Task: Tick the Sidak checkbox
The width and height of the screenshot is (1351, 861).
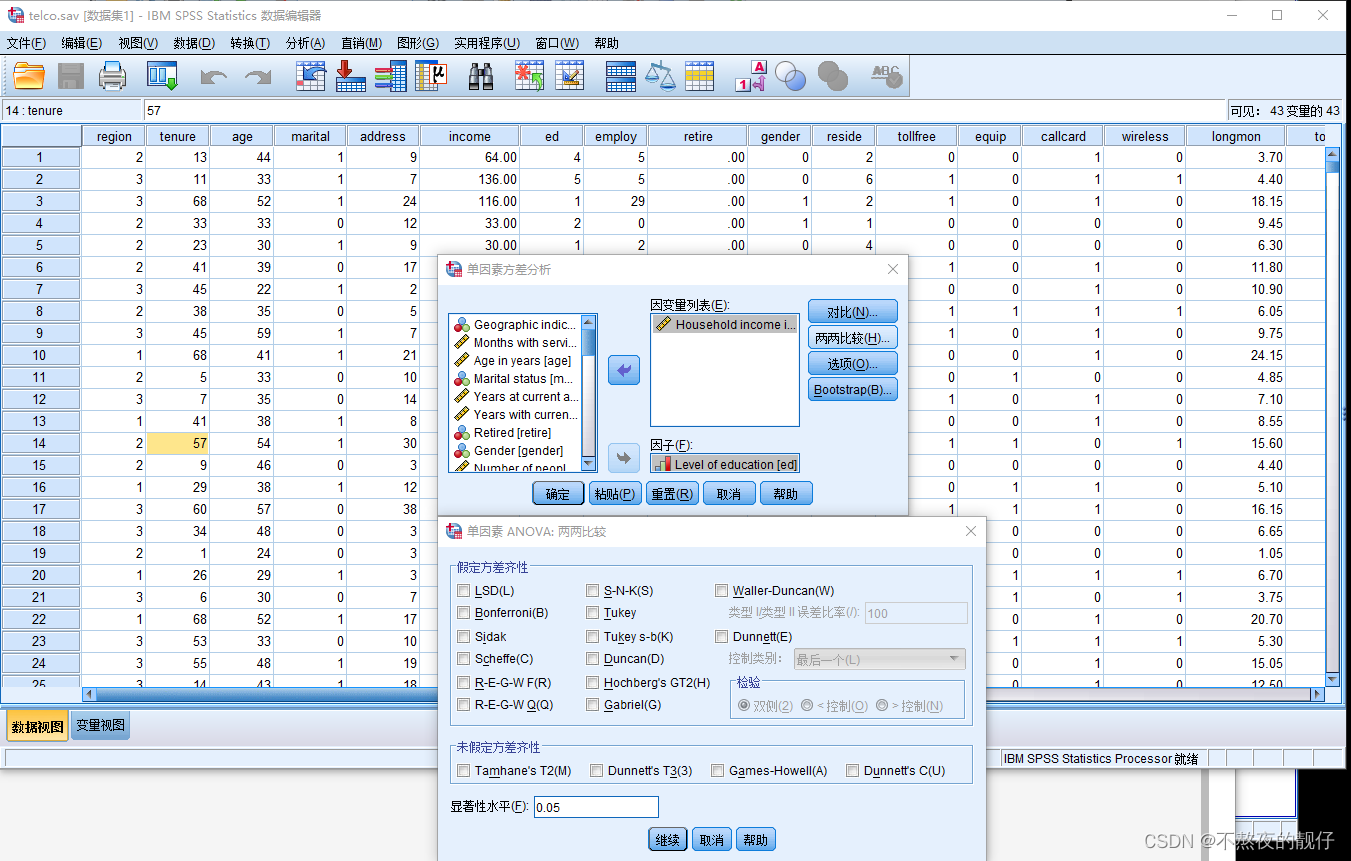Action: 464,636
